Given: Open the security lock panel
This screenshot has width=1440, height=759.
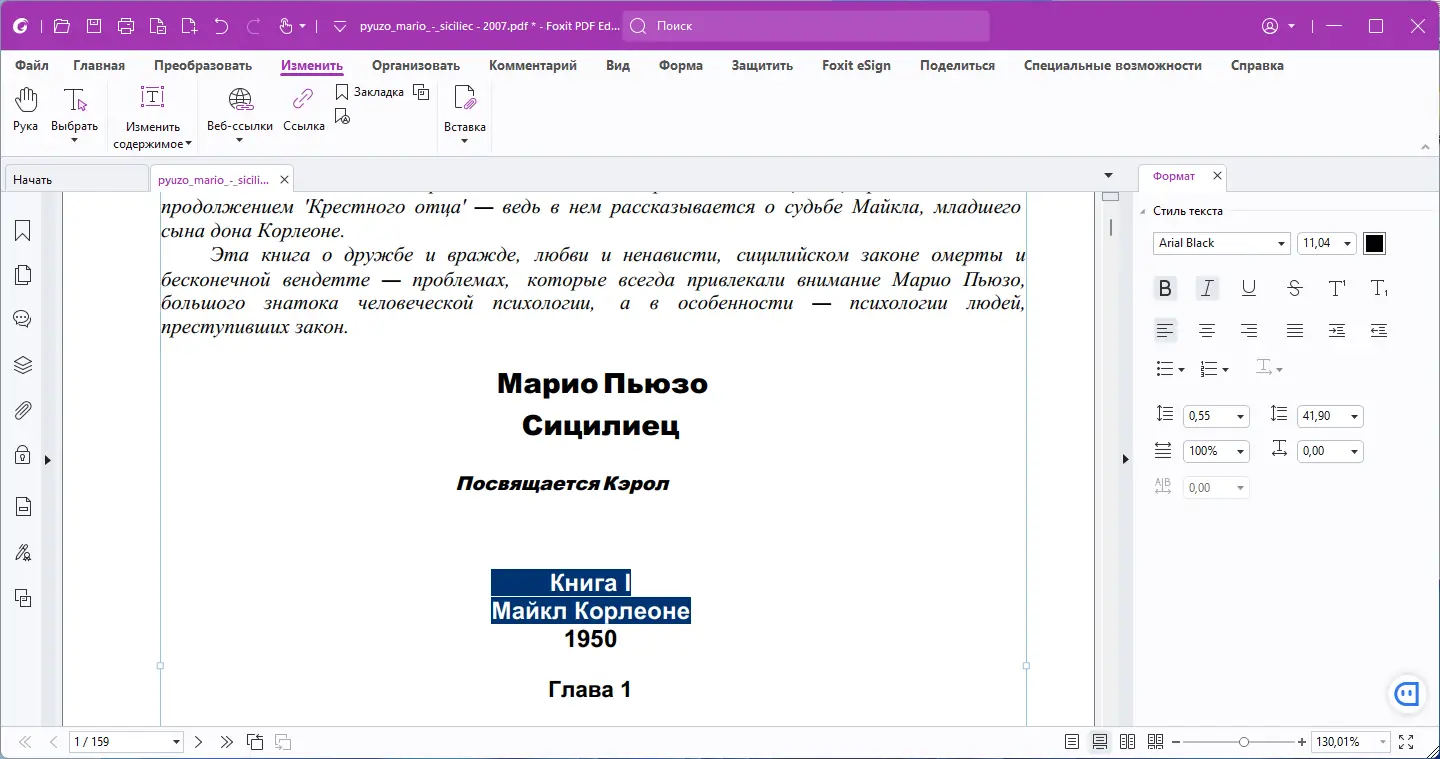Looking at the screenshot, I should (23, 455).
